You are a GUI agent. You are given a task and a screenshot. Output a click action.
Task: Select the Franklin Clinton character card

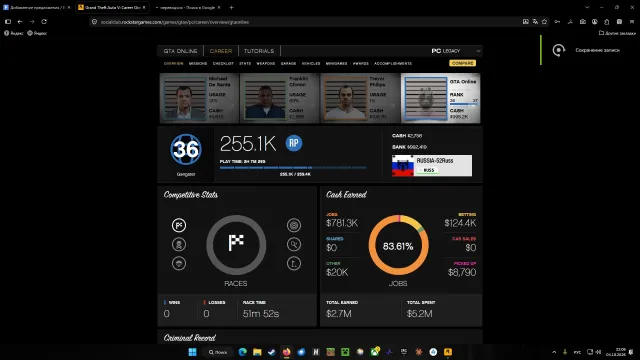279,98
